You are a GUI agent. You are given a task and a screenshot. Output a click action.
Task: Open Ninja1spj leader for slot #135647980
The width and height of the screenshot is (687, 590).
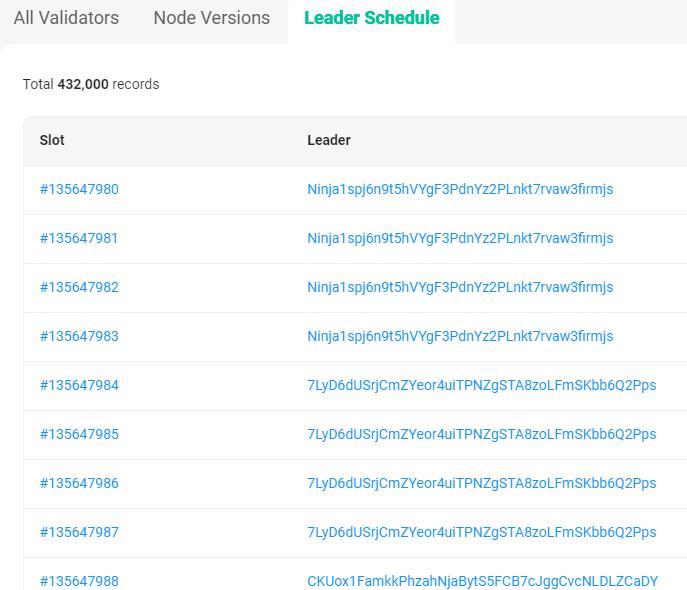pyautogui.click(x=460, y=189)
